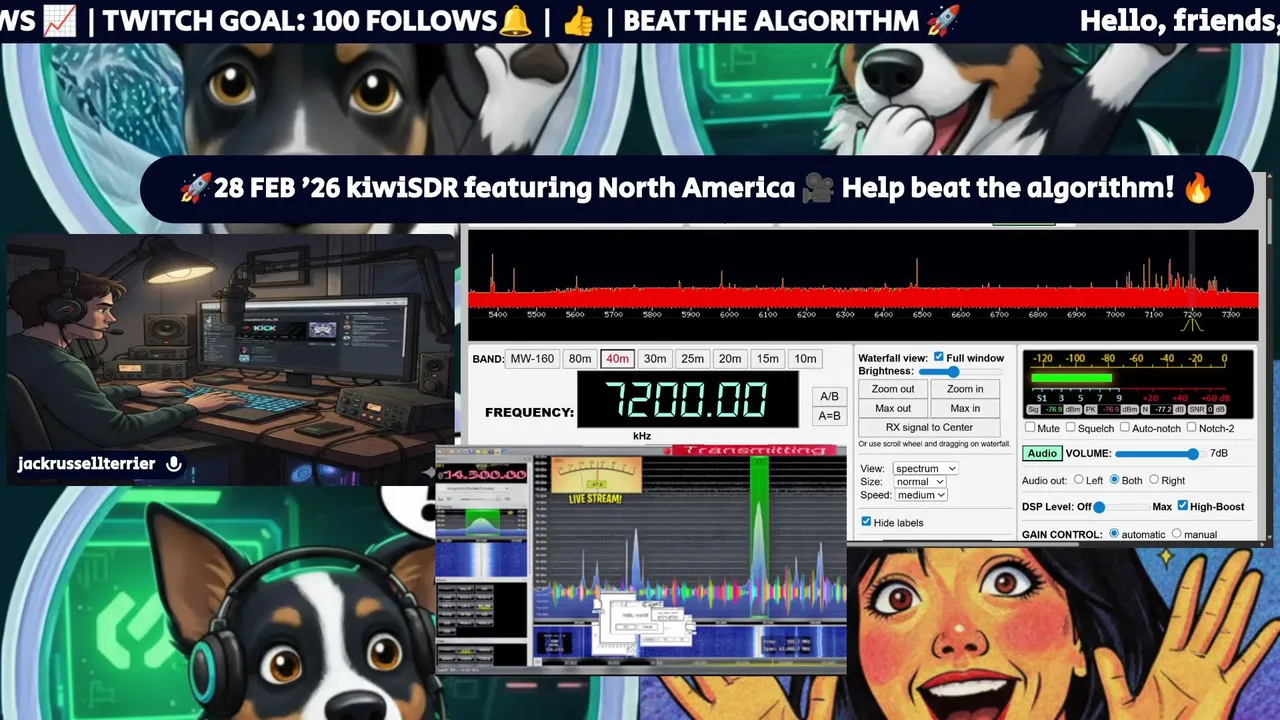This screenshot has height=720, width=1280.
Task: Click the 7dB volume value
Action: pyautogui.click(x=1219, y=454)
